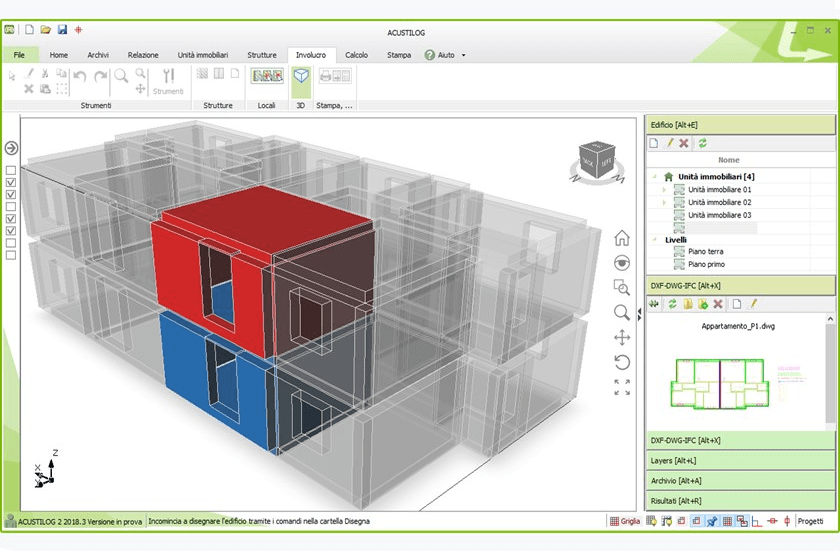Click the eye view icon beside viewport
The width and height of the screenshot is (840, 551).
tap(622, 263)
